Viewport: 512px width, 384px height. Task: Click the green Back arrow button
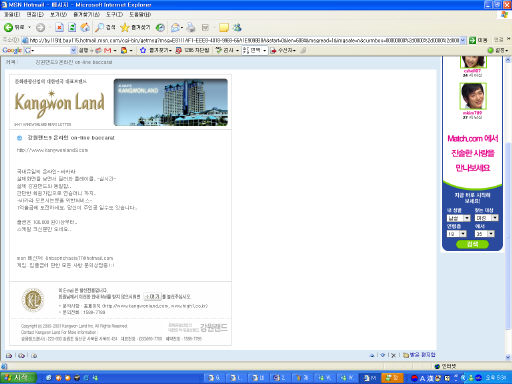[x=8, y=28]
